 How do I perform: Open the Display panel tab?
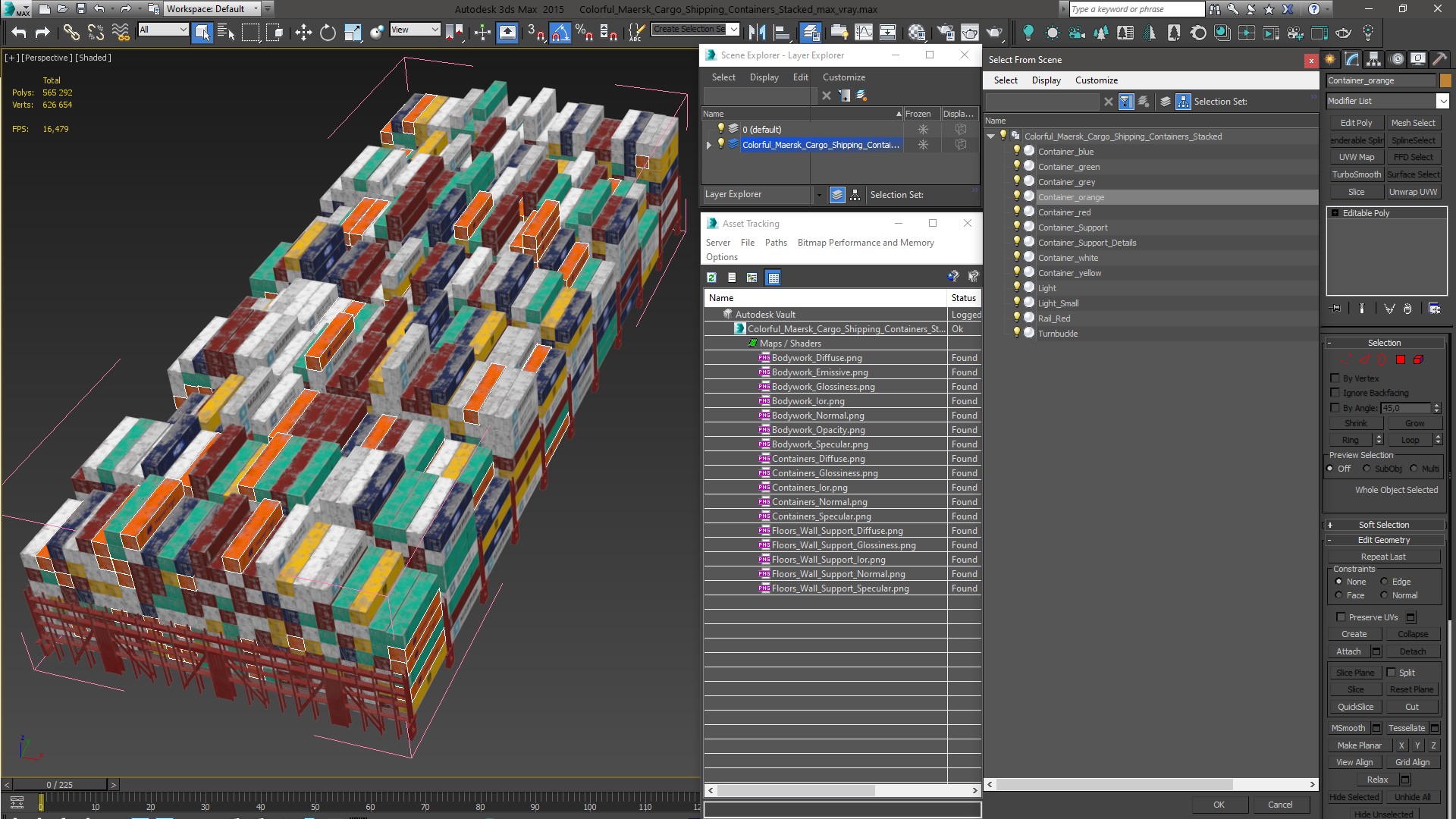1417,59
